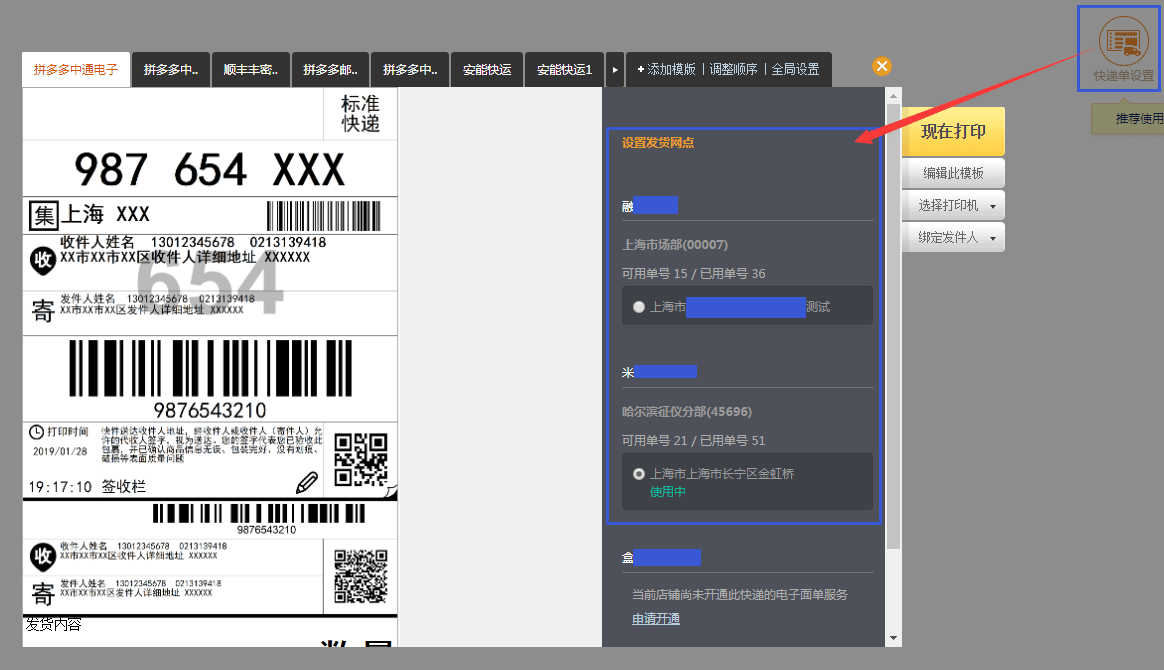Screen dimensions: 1164x670
Task: Click the upper QR code on the waybill
Action: click(x=361, y=459)
